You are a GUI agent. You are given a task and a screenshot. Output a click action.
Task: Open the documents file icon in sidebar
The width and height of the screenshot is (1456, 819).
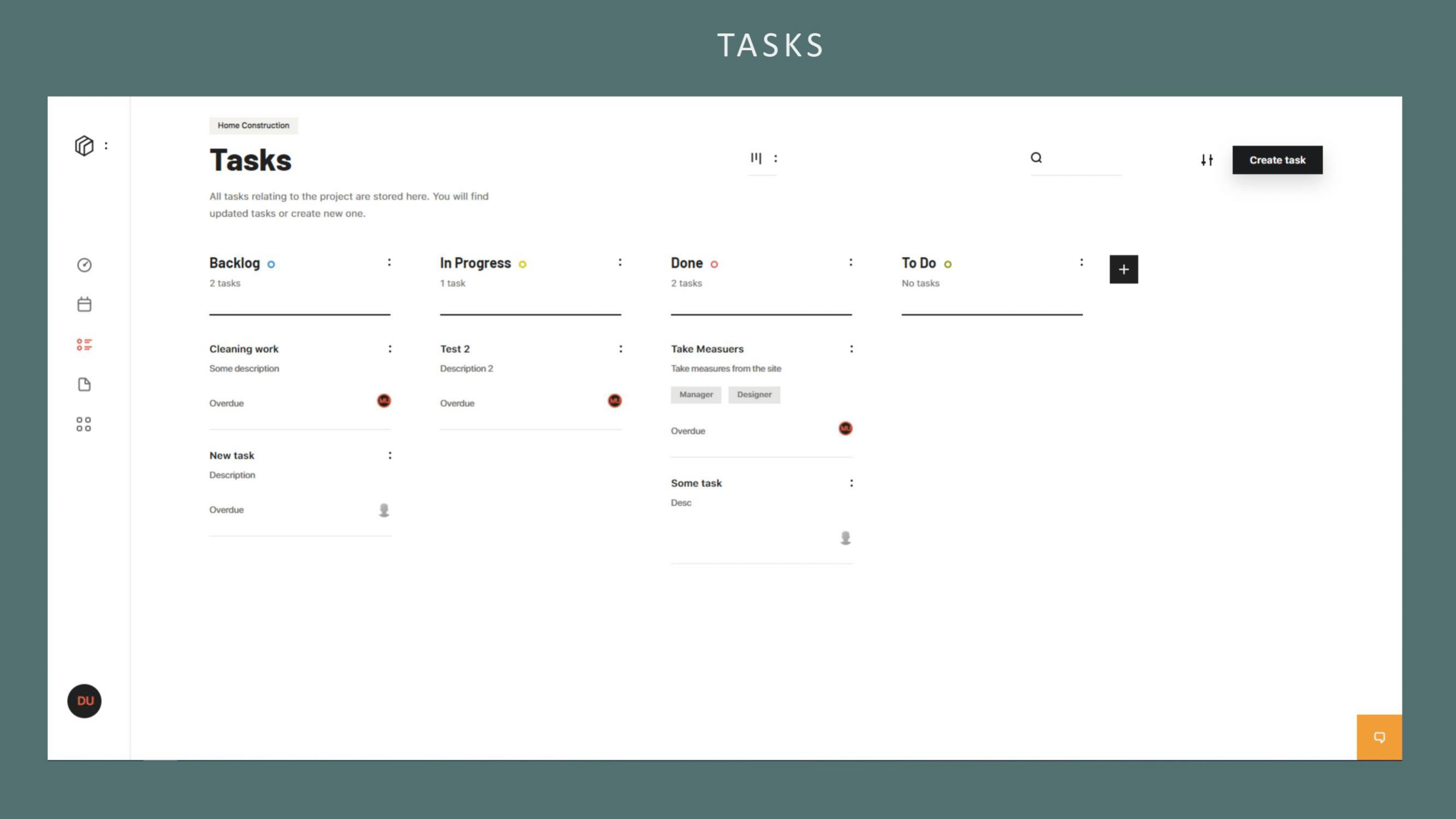click(x=84, y=384)
